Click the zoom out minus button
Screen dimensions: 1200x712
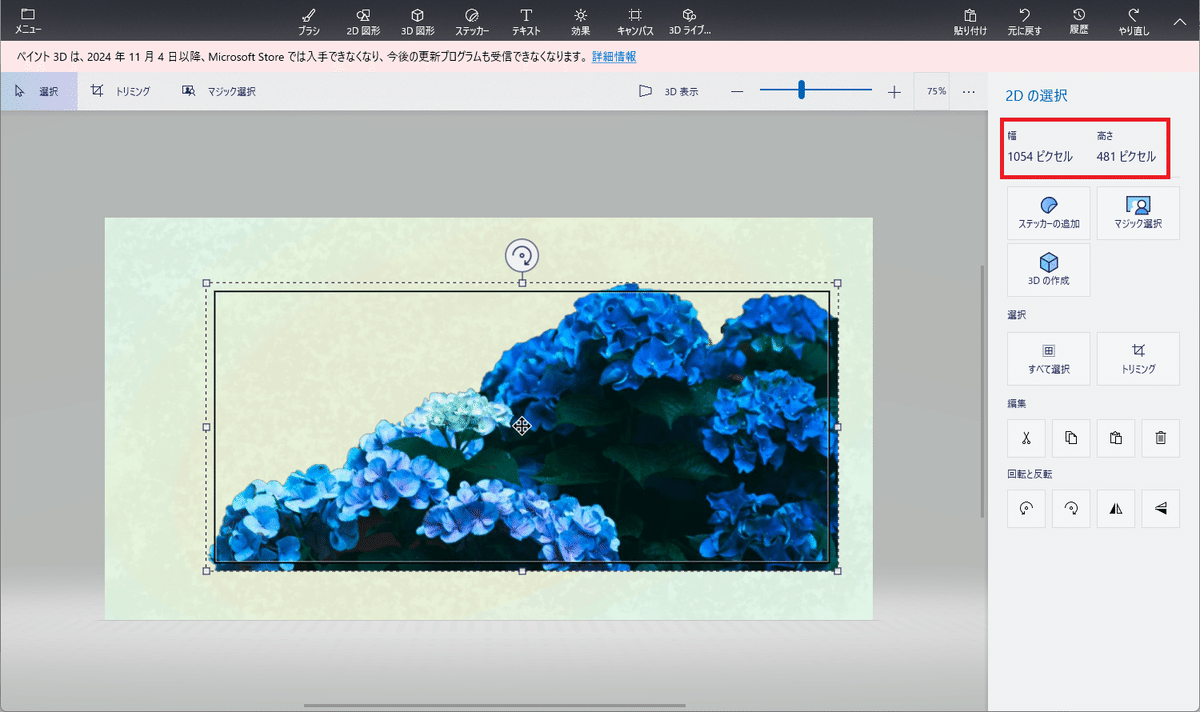pos(737,92)
